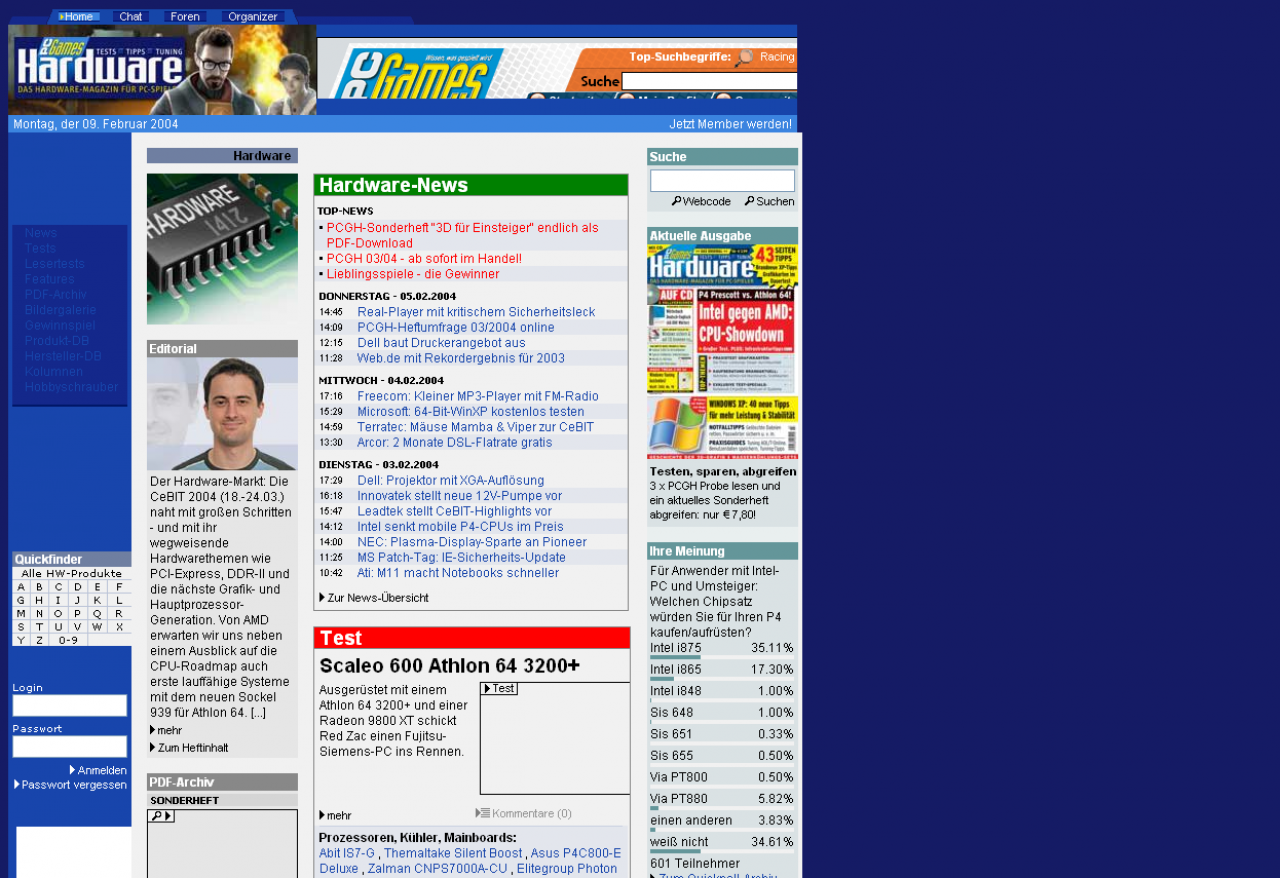Choose letter M in Quickfinder
Viewport: 1280px width, 878px height.
(21, 613)
